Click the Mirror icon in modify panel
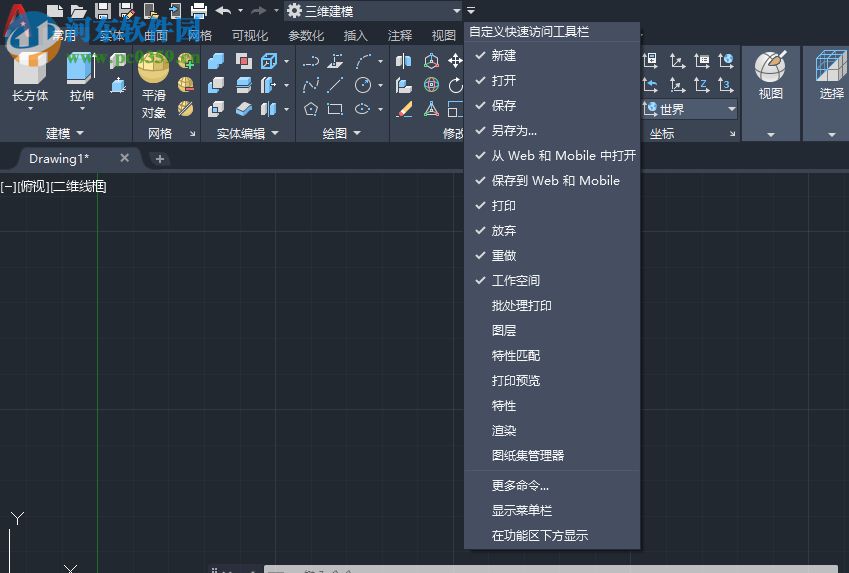The image size is (849, 573). (x=403, y=60)
